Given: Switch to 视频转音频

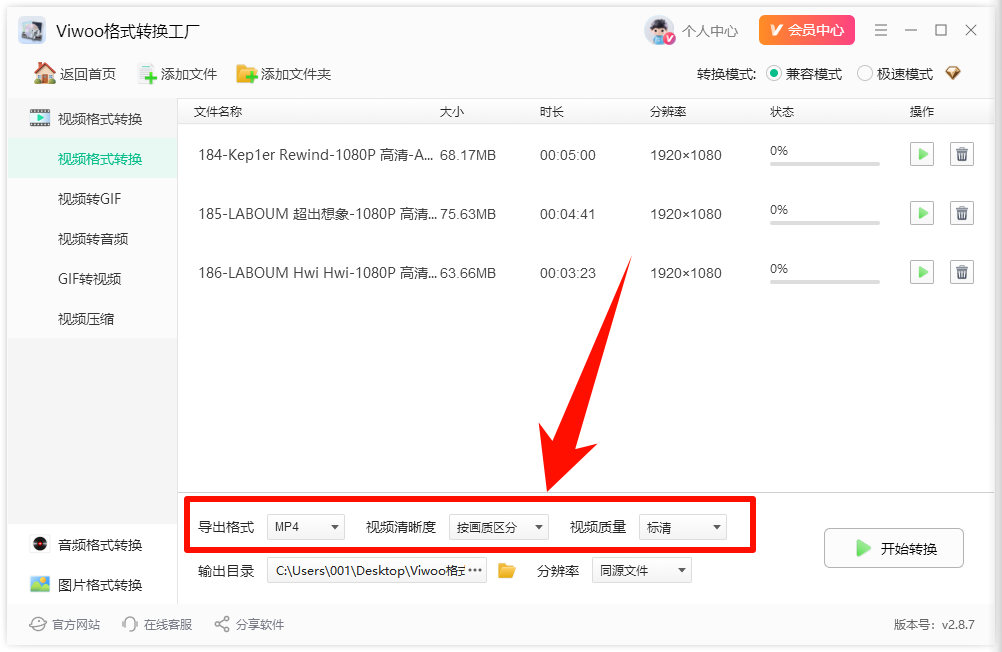Looking at the screenshot, I should 93,238.
